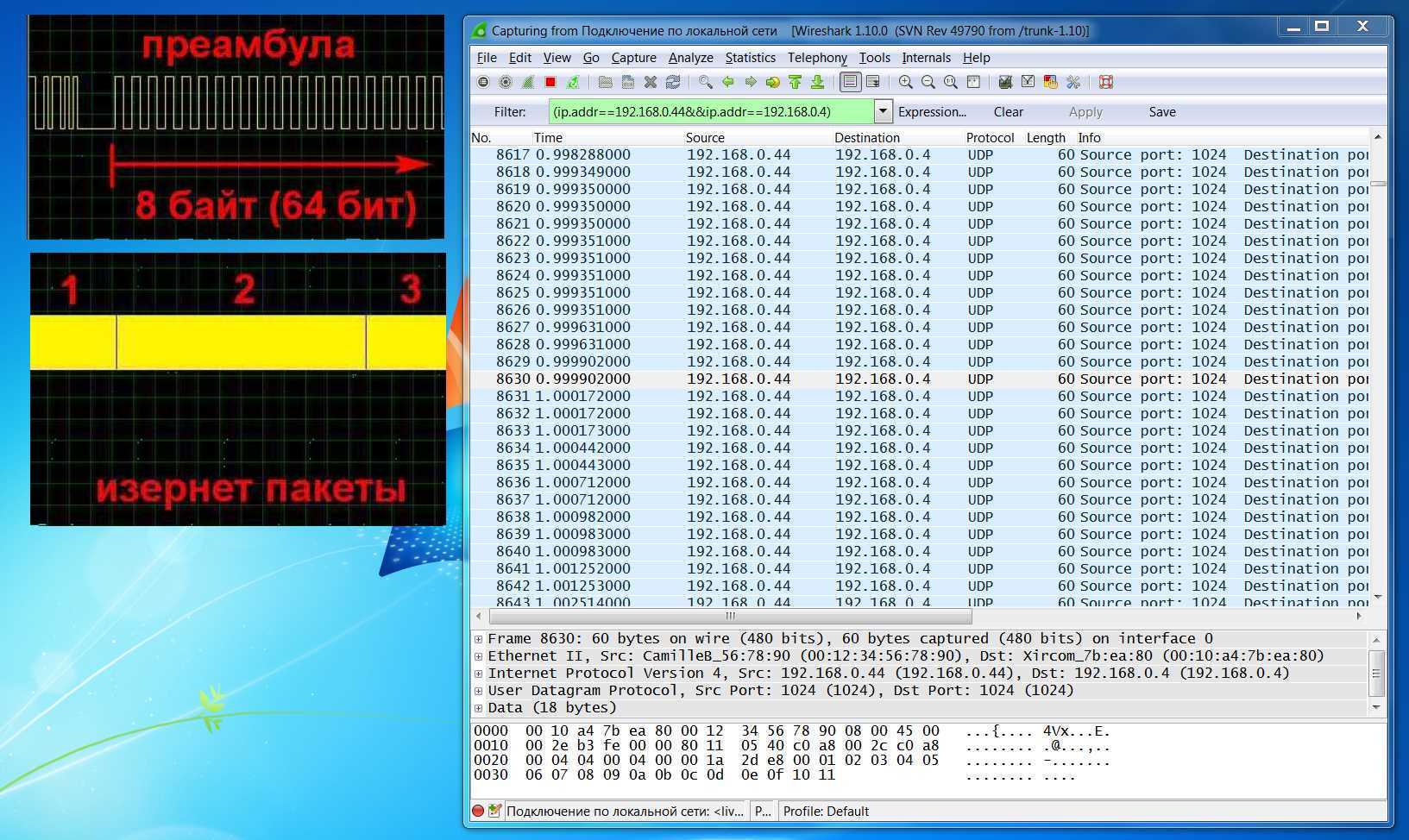
Task: Expand the Frame 8630 tree node
Action: [x=478, y=639]
